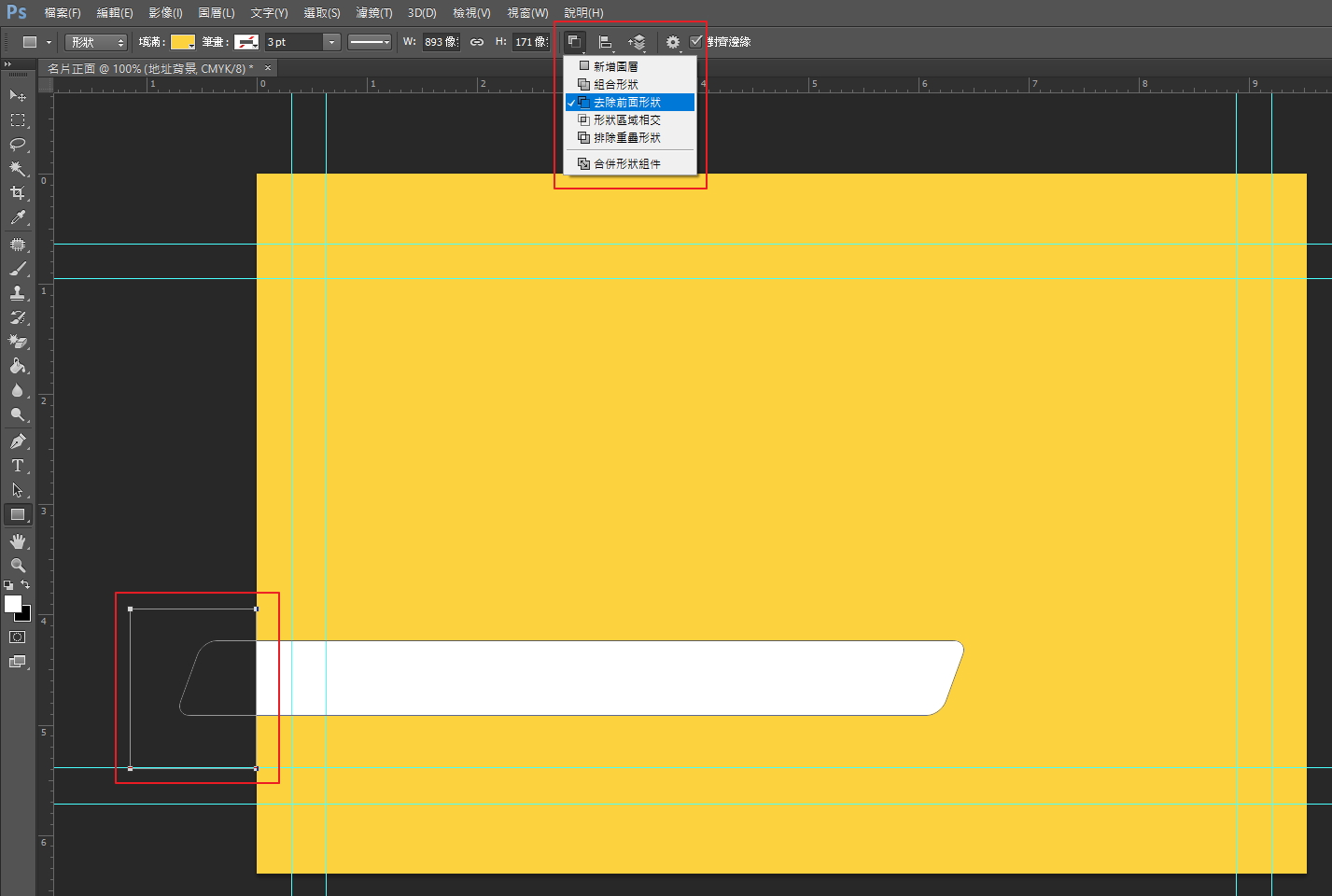This screenshot has height=896, width=1332.
Task: Choose 新增圖層 in path operations menu
Action: [630, 66]
